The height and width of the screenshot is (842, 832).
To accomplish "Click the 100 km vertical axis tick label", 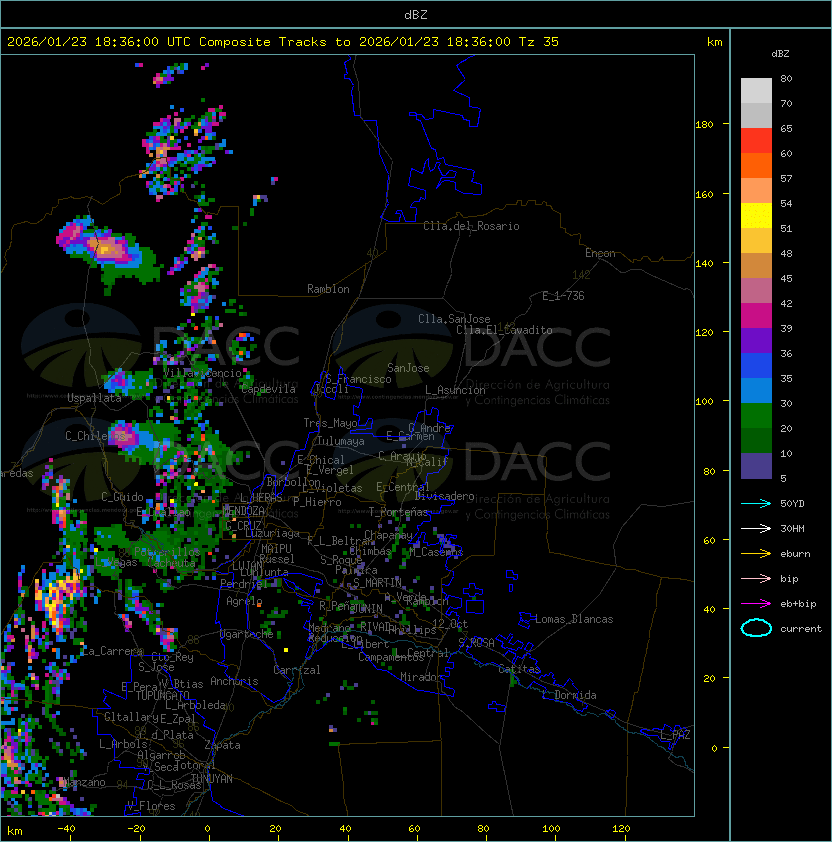I will pyautogui.click(x=704, y=402).
